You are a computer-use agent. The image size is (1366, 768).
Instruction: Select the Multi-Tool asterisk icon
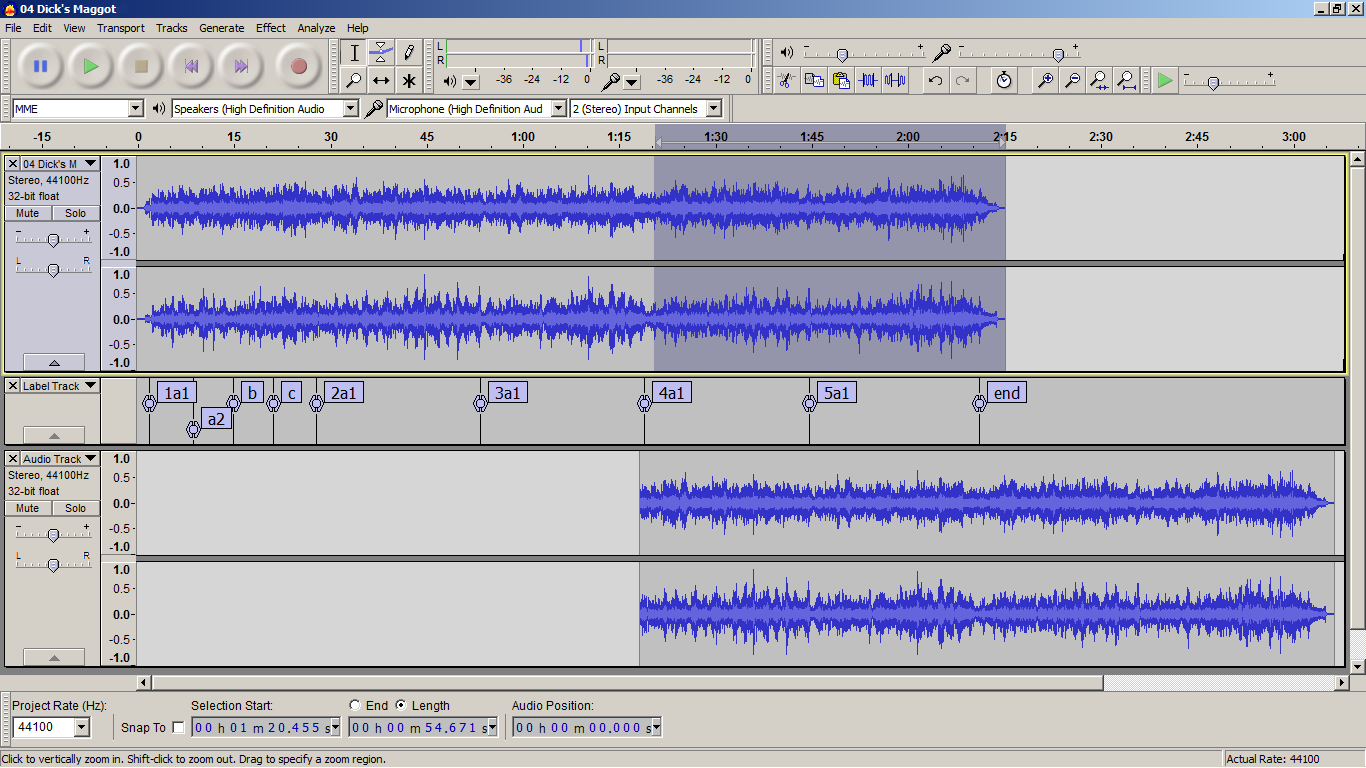(x=408, y=81)
